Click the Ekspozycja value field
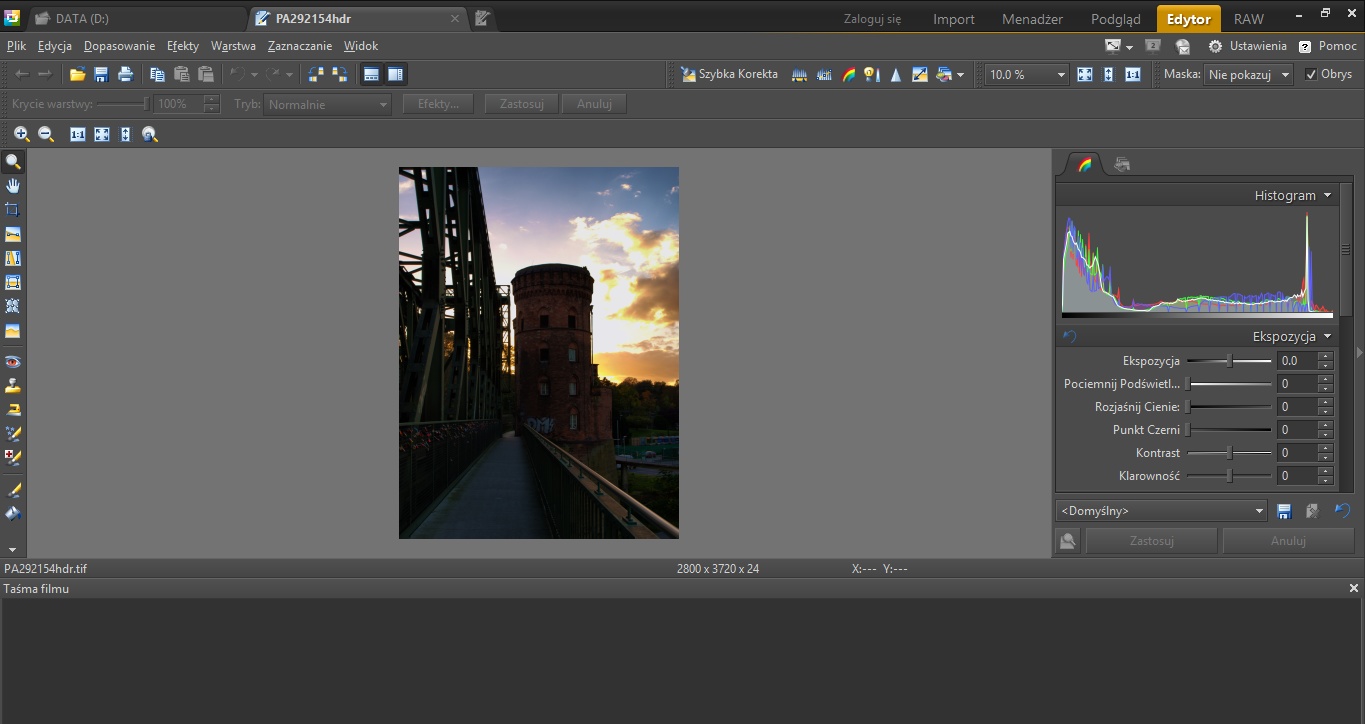The height and width of the screenshot is (724, 1365). 1296,361
